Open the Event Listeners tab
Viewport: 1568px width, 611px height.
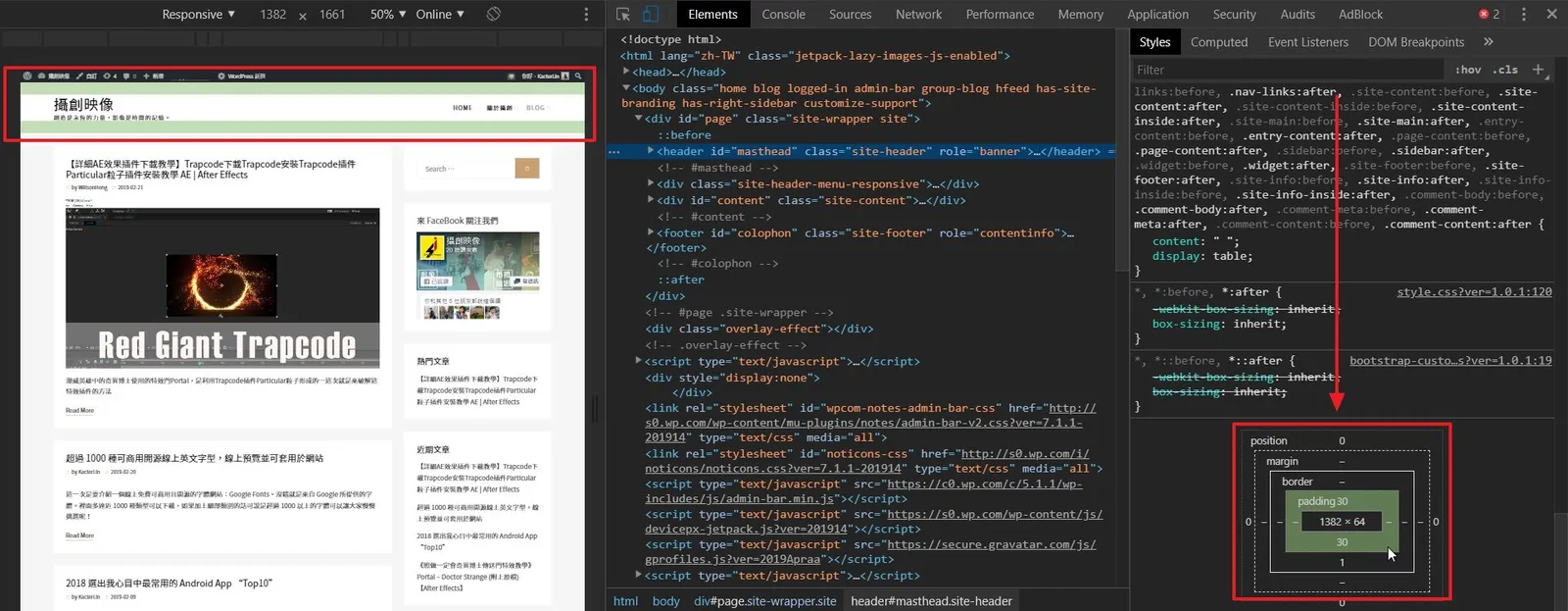1308,42
